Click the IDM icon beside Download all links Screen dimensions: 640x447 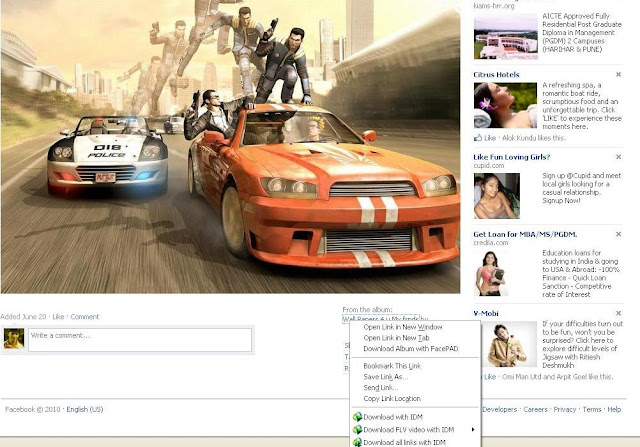[358, 442]
